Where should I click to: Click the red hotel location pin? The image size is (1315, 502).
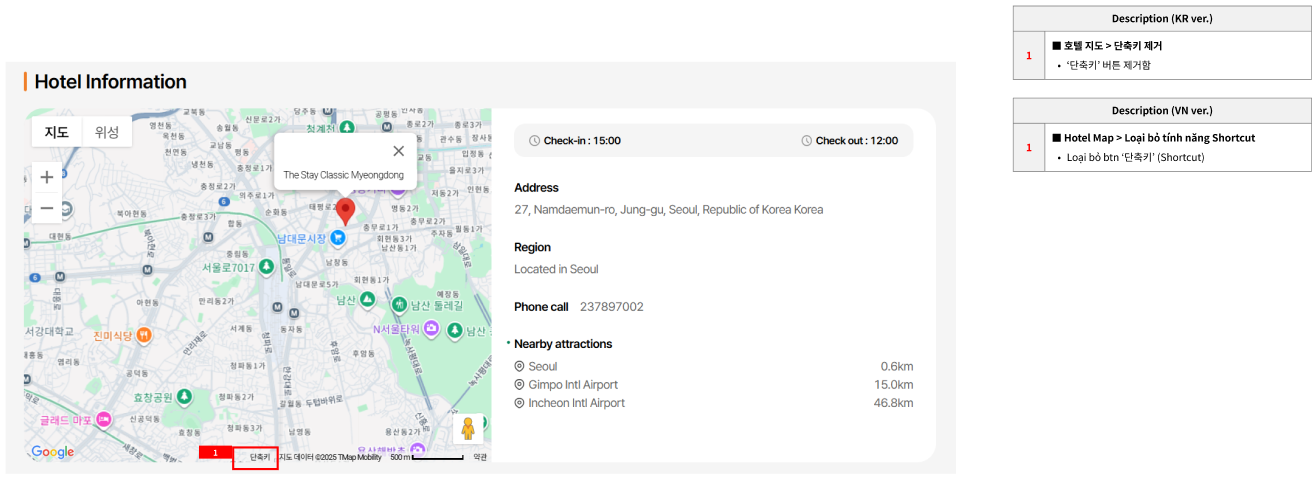(x=345, y=210)
